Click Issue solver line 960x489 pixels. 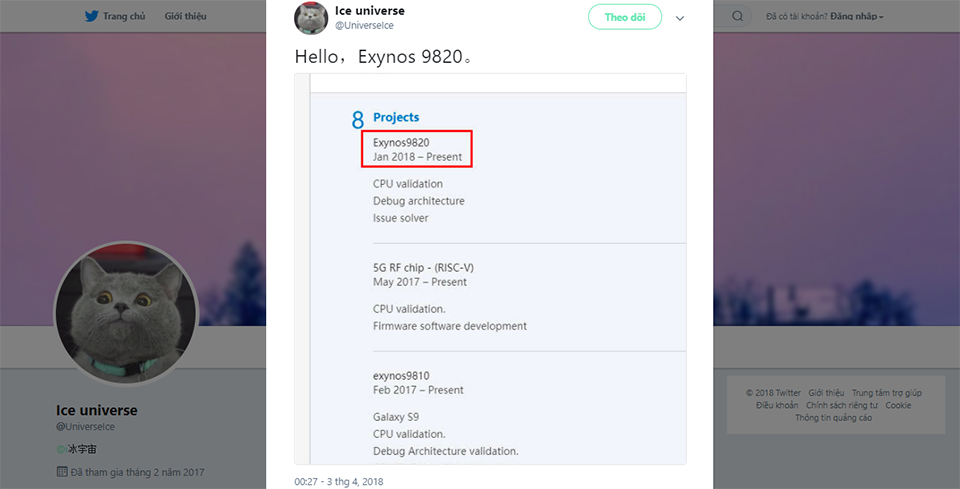[x=400, y=218]
